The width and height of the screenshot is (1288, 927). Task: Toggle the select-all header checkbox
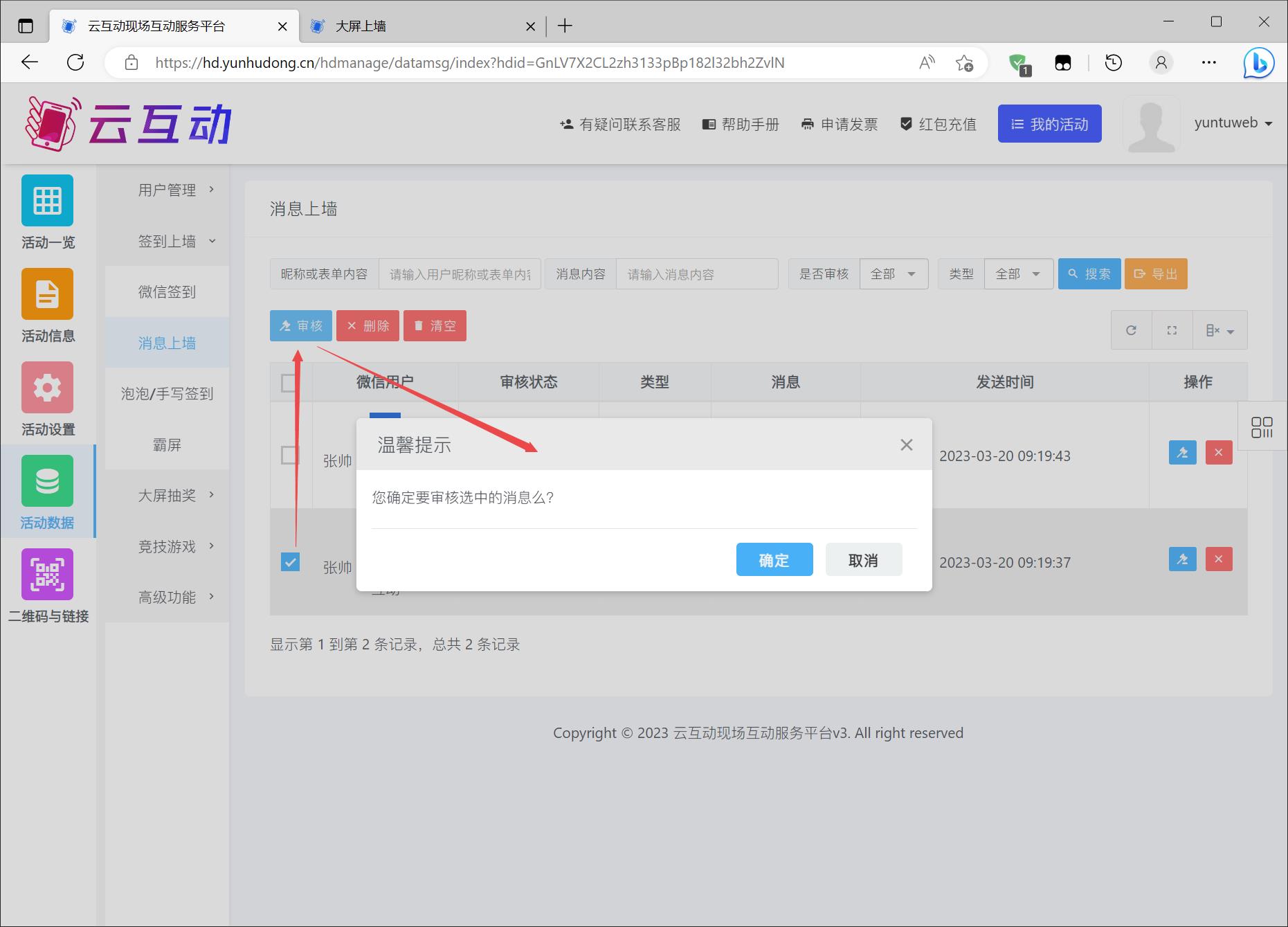pos(289,382)
